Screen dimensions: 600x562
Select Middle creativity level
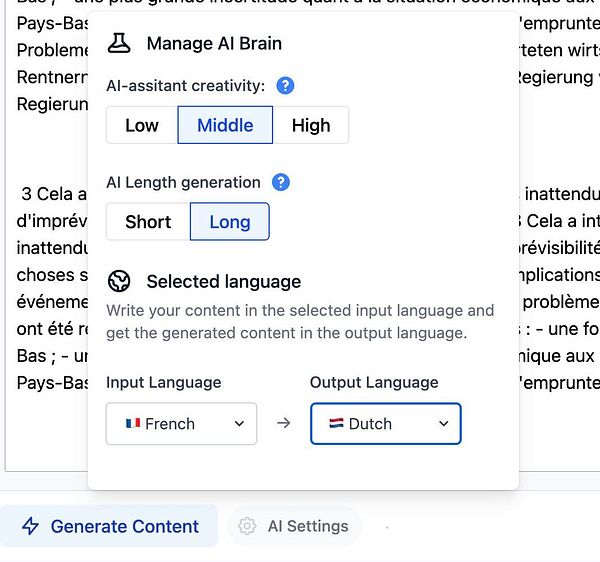click(225, 125)
